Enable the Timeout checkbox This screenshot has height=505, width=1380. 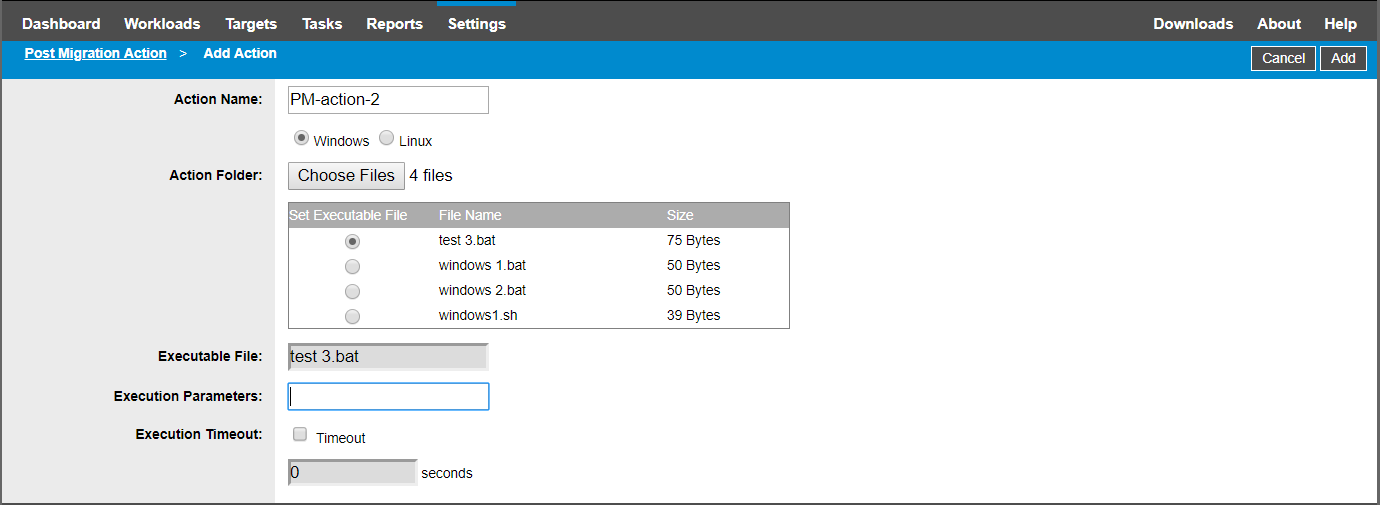[300, 435]
